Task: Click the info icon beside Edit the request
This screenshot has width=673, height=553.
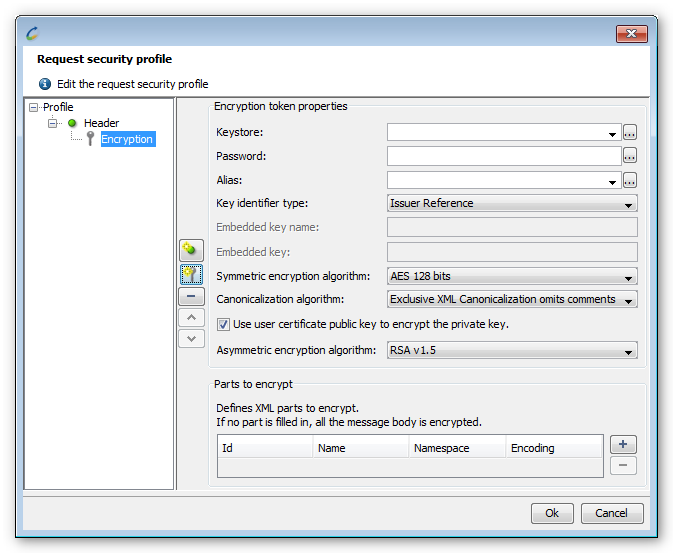Action: coord(45,84)
